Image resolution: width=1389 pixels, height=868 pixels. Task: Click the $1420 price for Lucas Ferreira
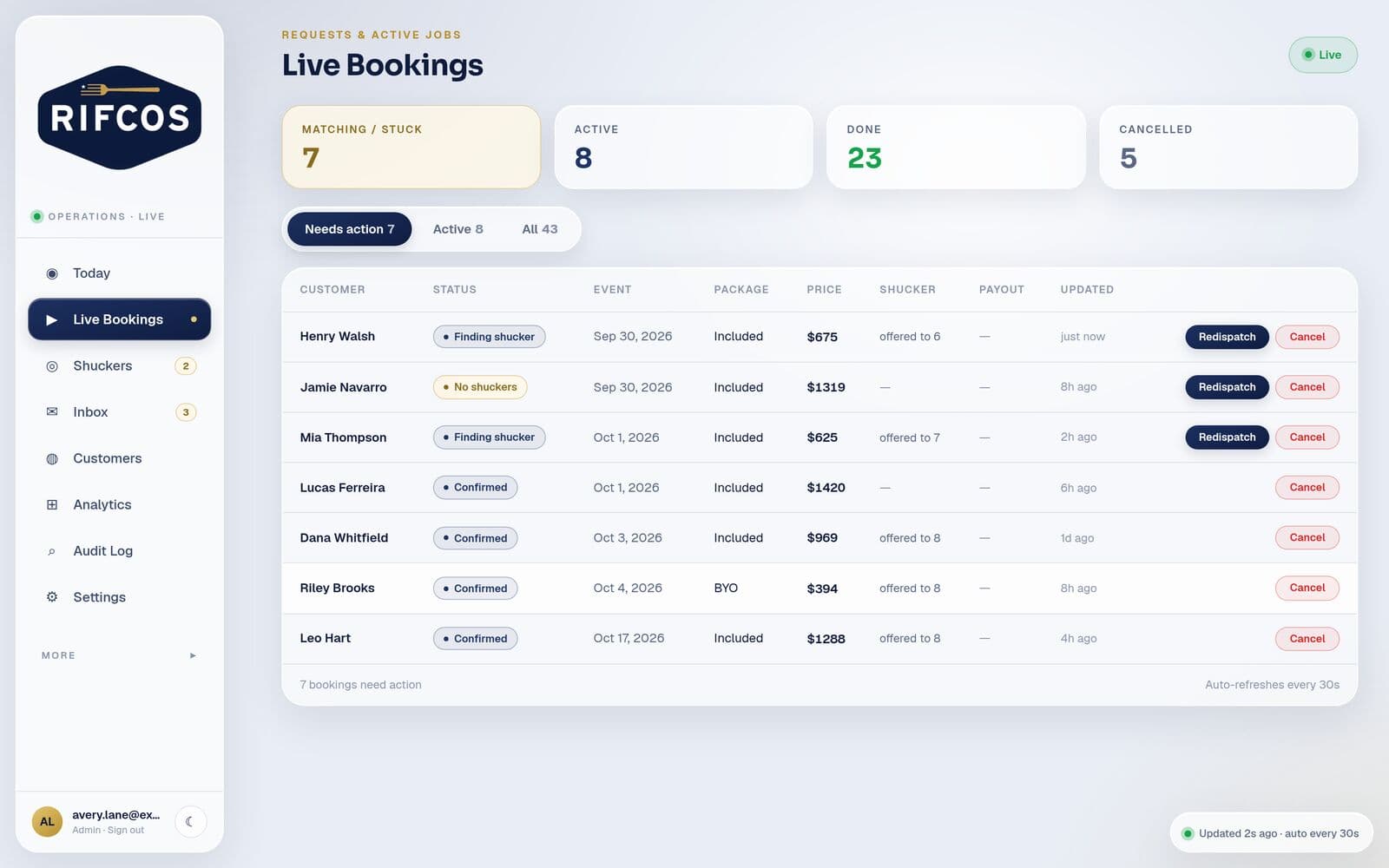click(x=826, y=488)
